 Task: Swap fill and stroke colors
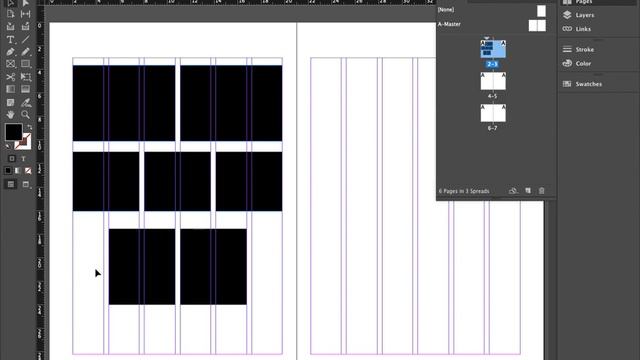click(x=29, y=127)
